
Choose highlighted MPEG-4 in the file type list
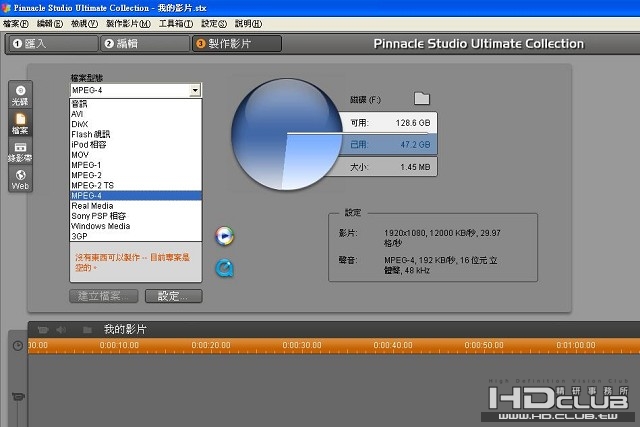click(x=136, y=196)
